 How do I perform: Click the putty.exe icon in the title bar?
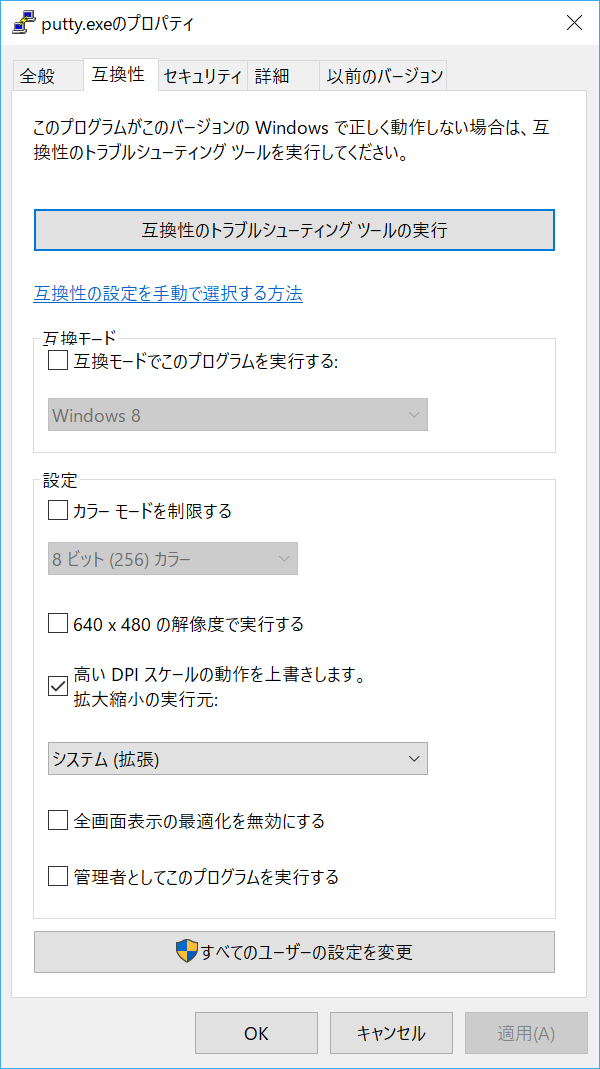[22, 21]
